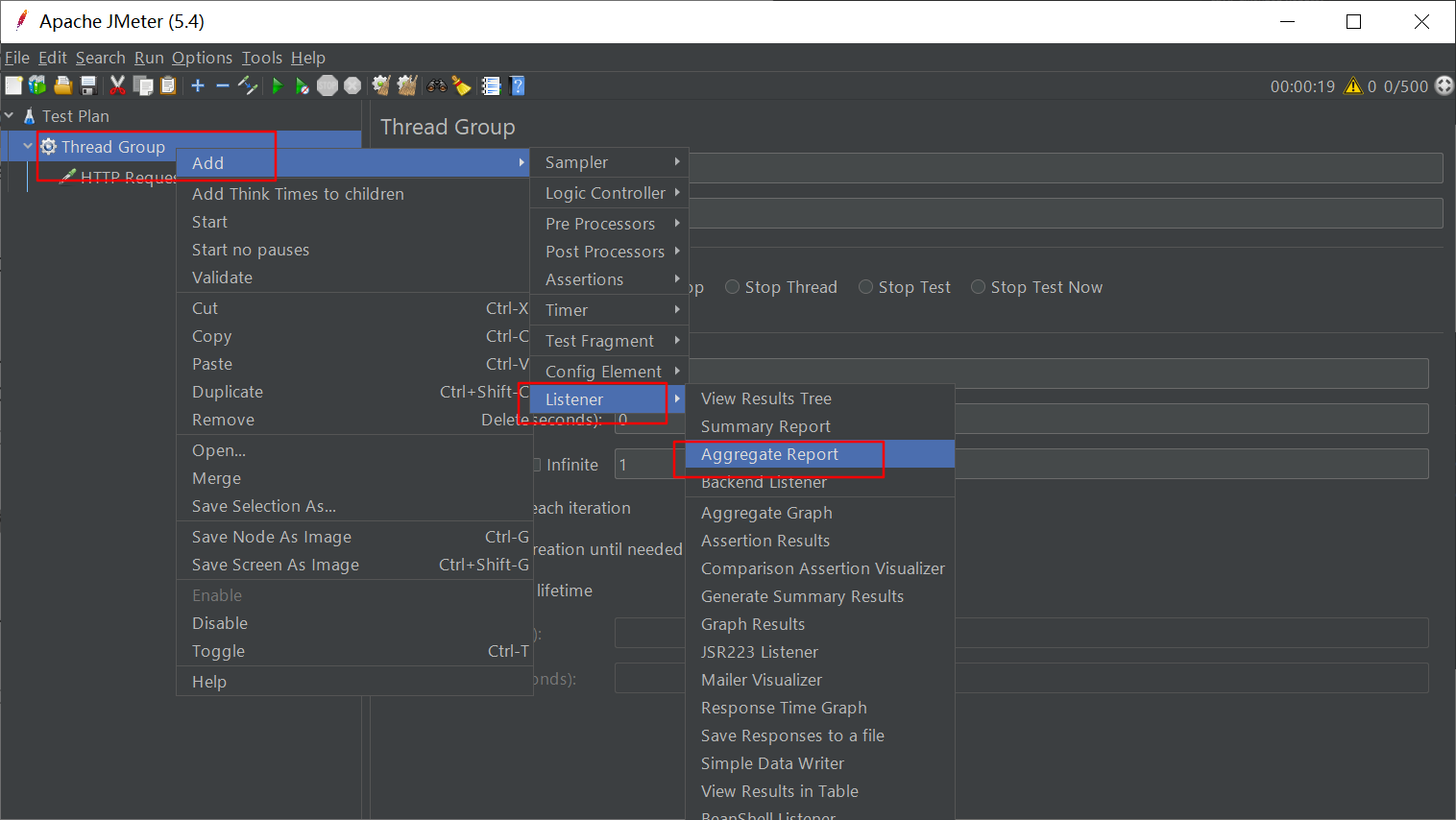Image resolution: width=1456 pixels, height=820 pixels.
Task: Start the test with green play icon
Action: [278, 85]
